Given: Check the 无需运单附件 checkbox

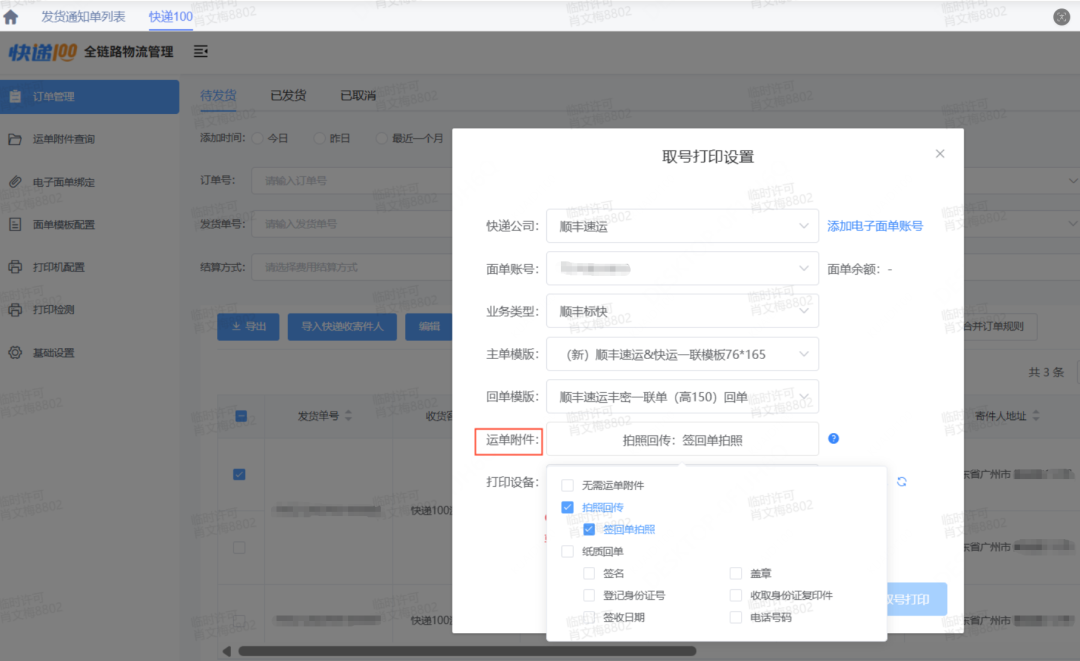Looking at the screenshot, I should [x=568, y=485].
